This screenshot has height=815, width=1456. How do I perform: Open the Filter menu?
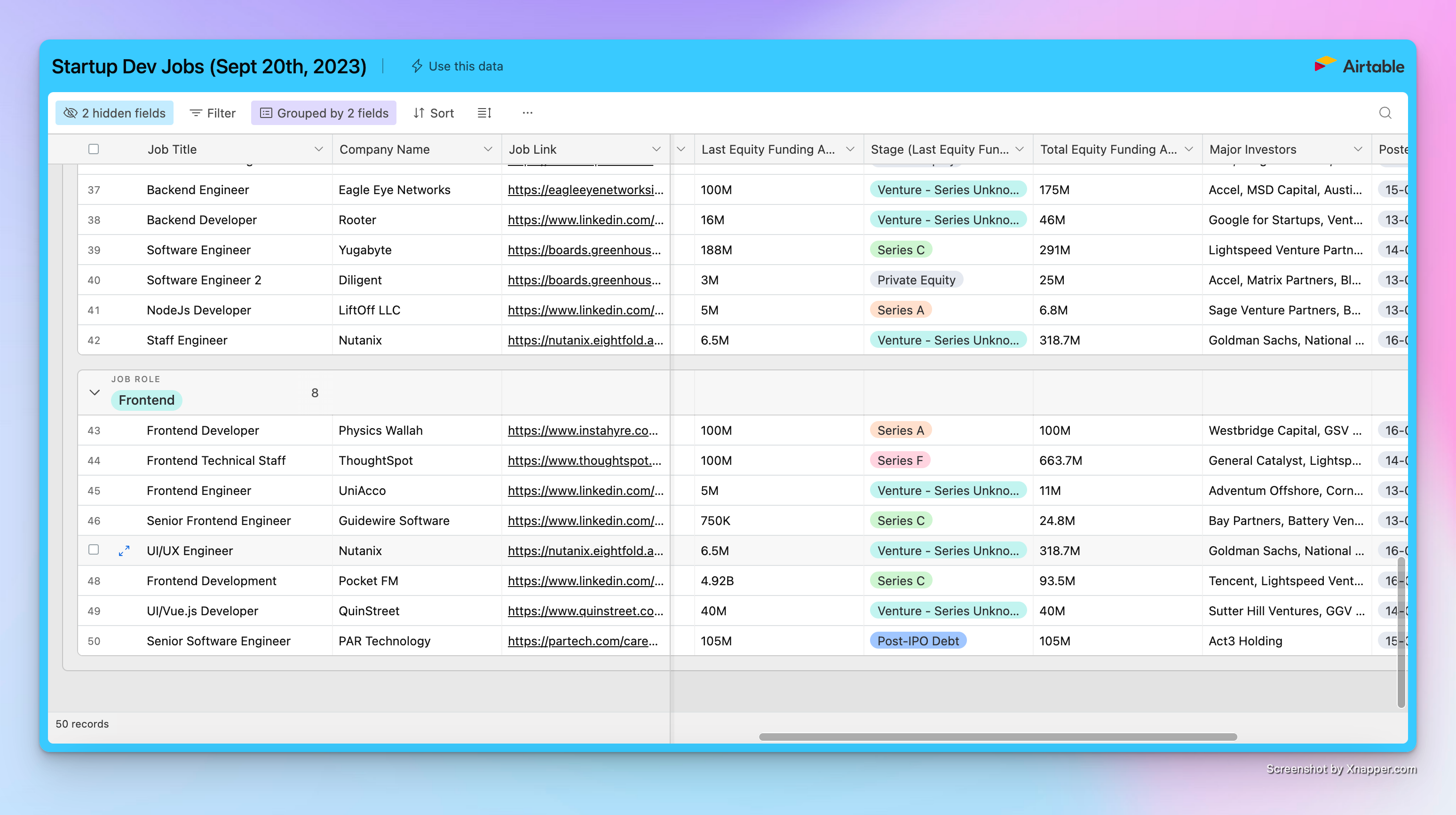pyautogui.click(x=213, y=113)
